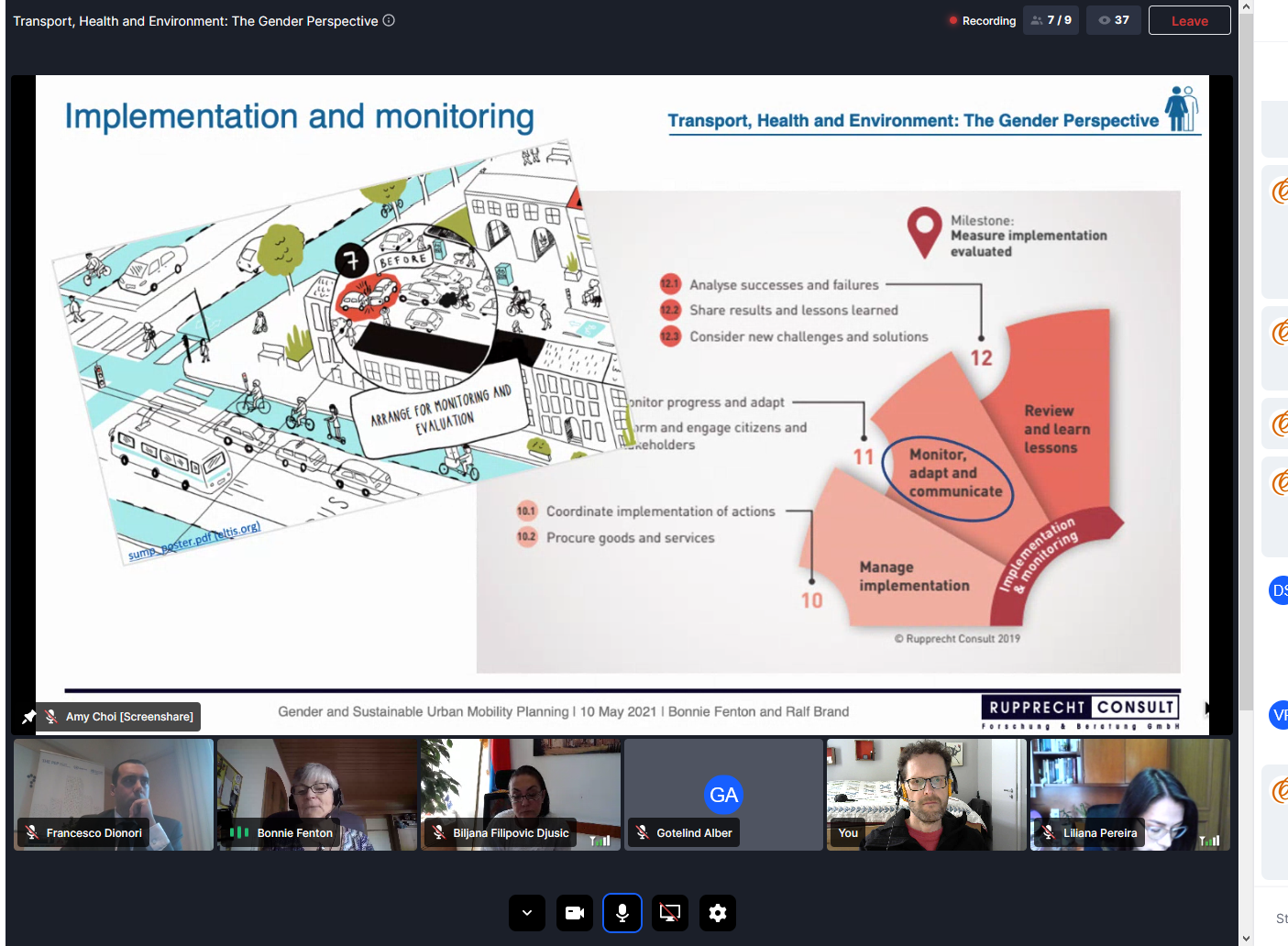
Task: Click the DS avatar in the right sidebar
Action: pyautogui.click(x=1279, y=590)
